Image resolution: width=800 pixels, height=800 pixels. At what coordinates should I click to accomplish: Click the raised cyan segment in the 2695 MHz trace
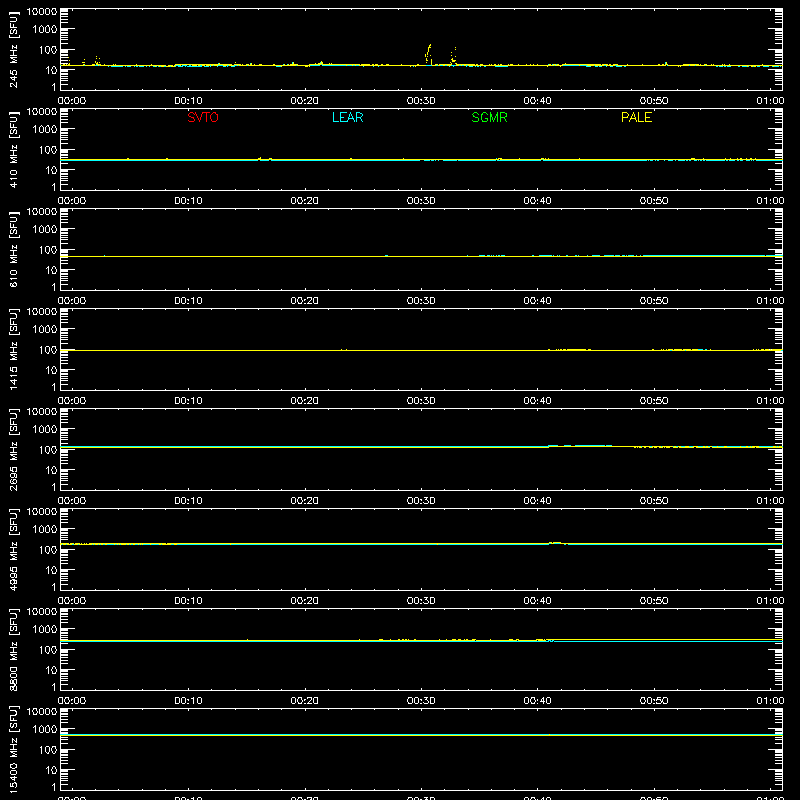580,445
